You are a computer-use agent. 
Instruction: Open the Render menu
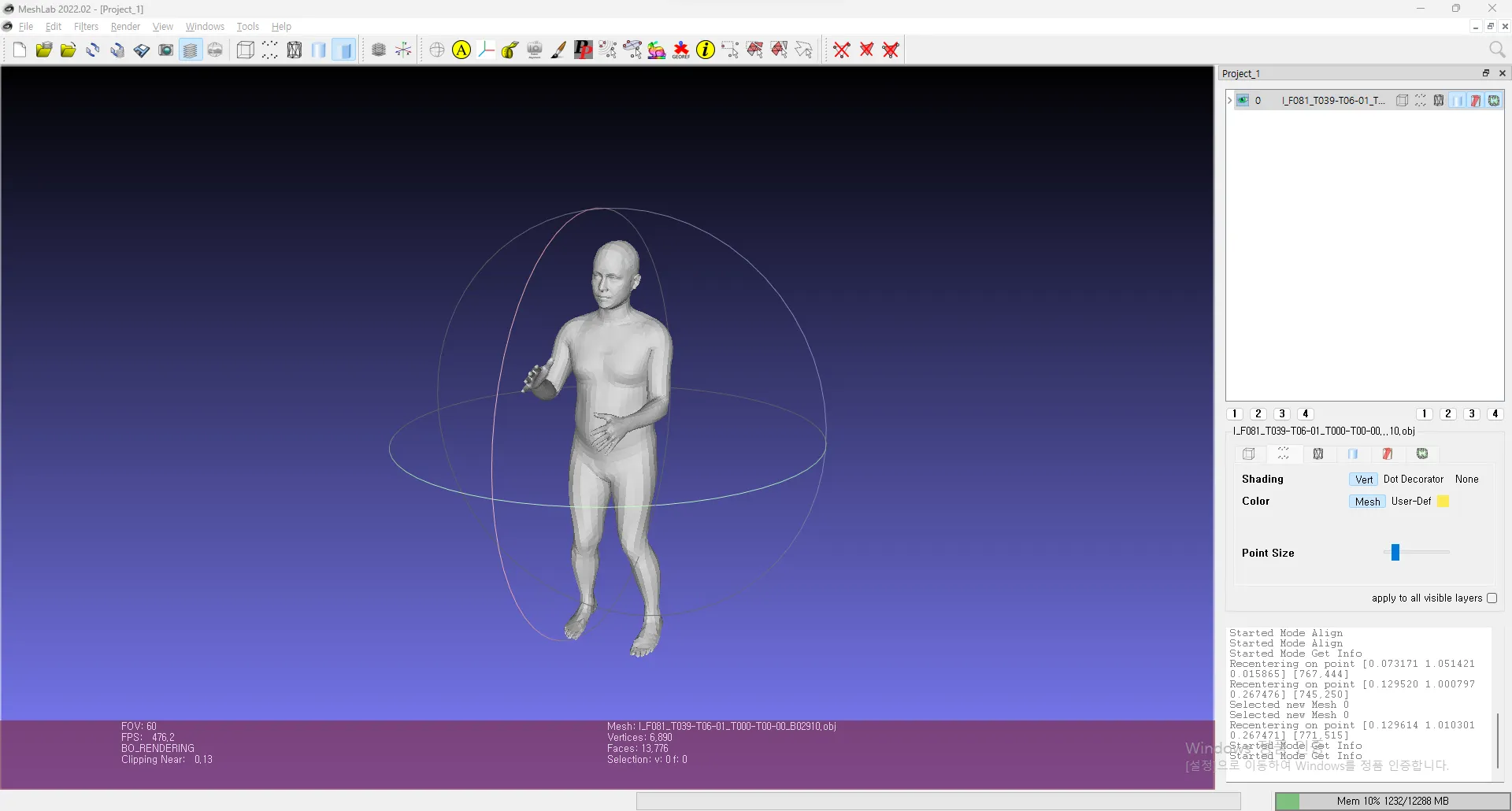(125, 27)
